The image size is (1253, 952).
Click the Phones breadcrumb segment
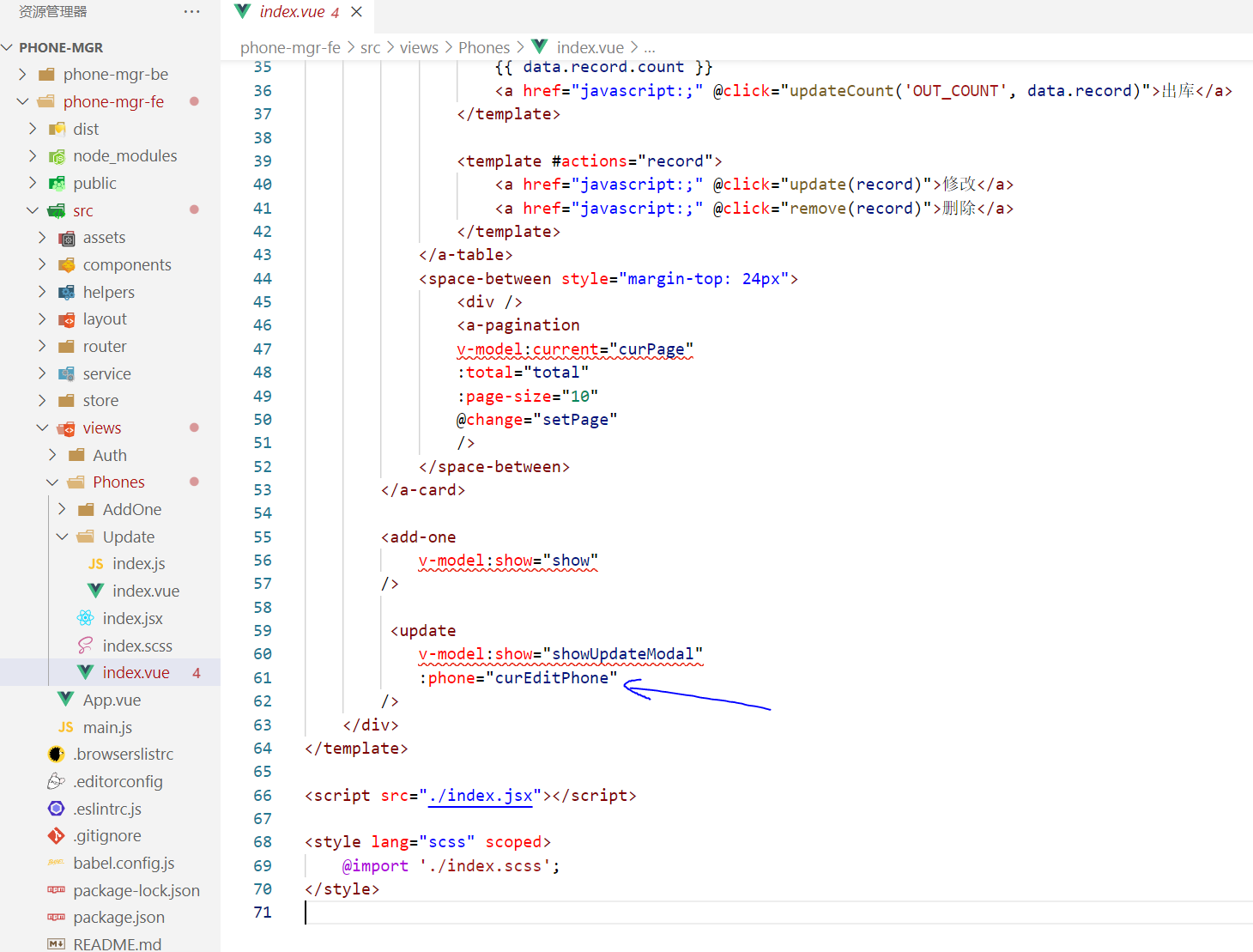pos(484,48)
